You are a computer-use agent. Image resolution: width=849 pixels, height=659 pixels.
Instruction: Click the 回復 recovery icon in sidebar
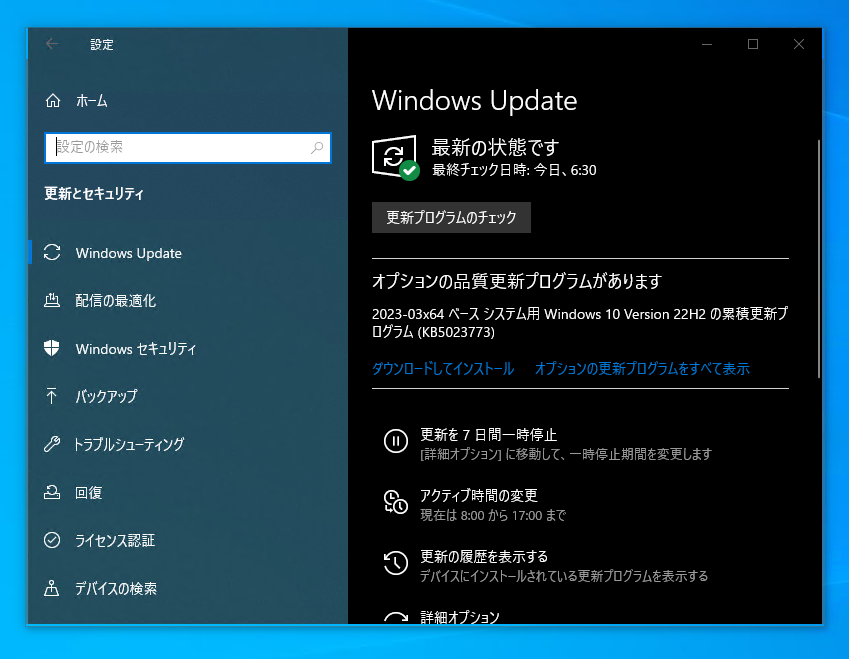point(53,492)
